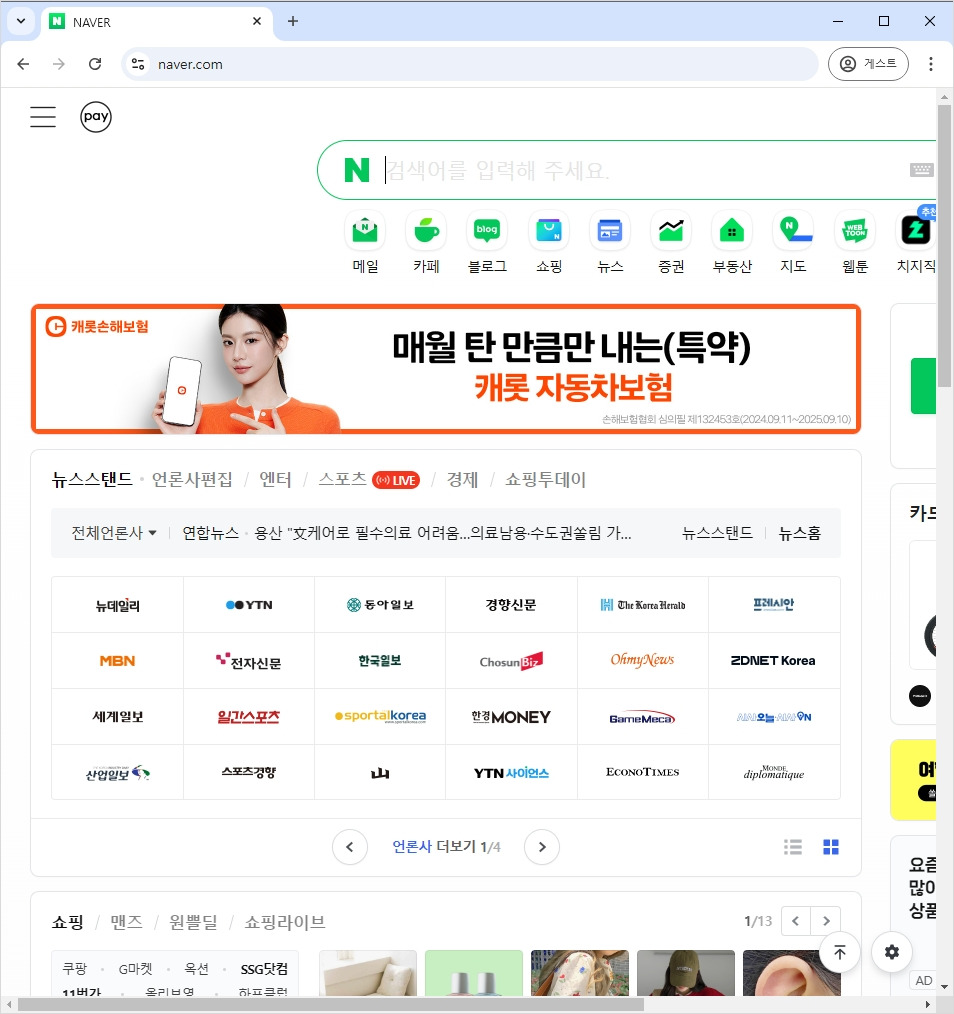
Task: Open the 뉴스홈 link
Action: pos(799,533)
